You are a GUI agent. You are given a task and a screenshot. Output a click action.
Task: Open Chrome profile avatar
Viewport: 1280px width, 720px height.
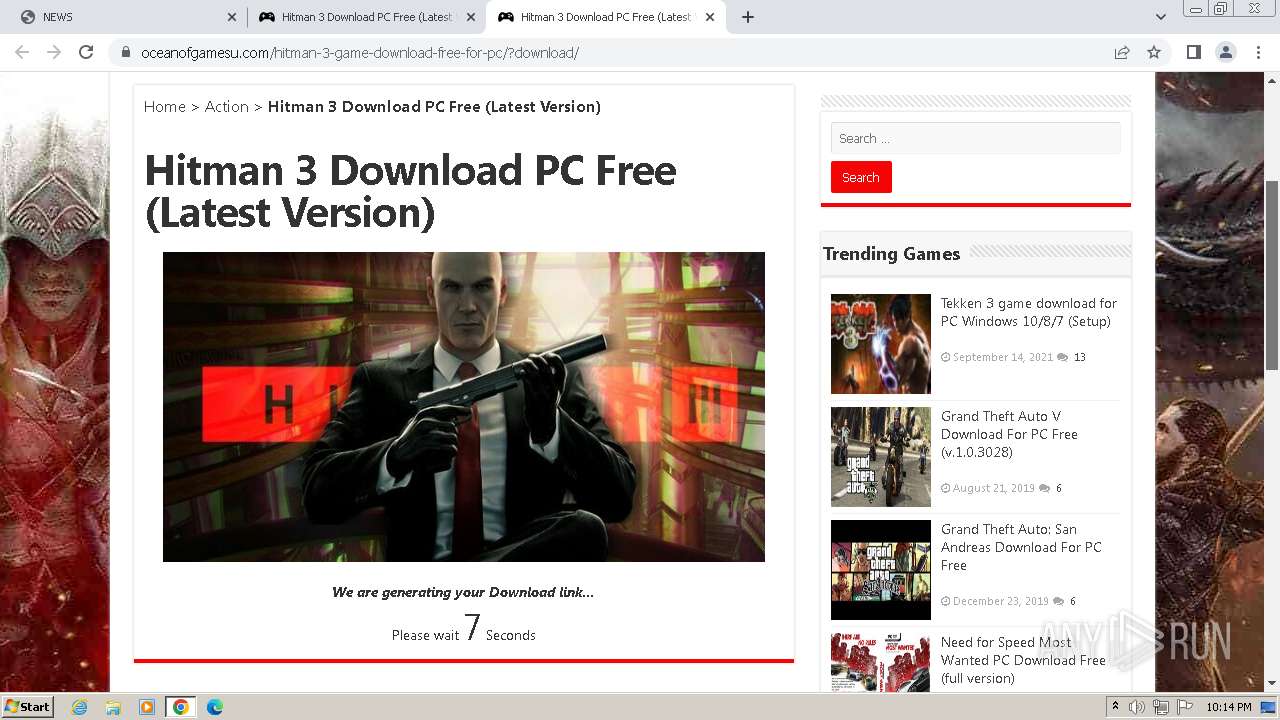pos(1225,52)
